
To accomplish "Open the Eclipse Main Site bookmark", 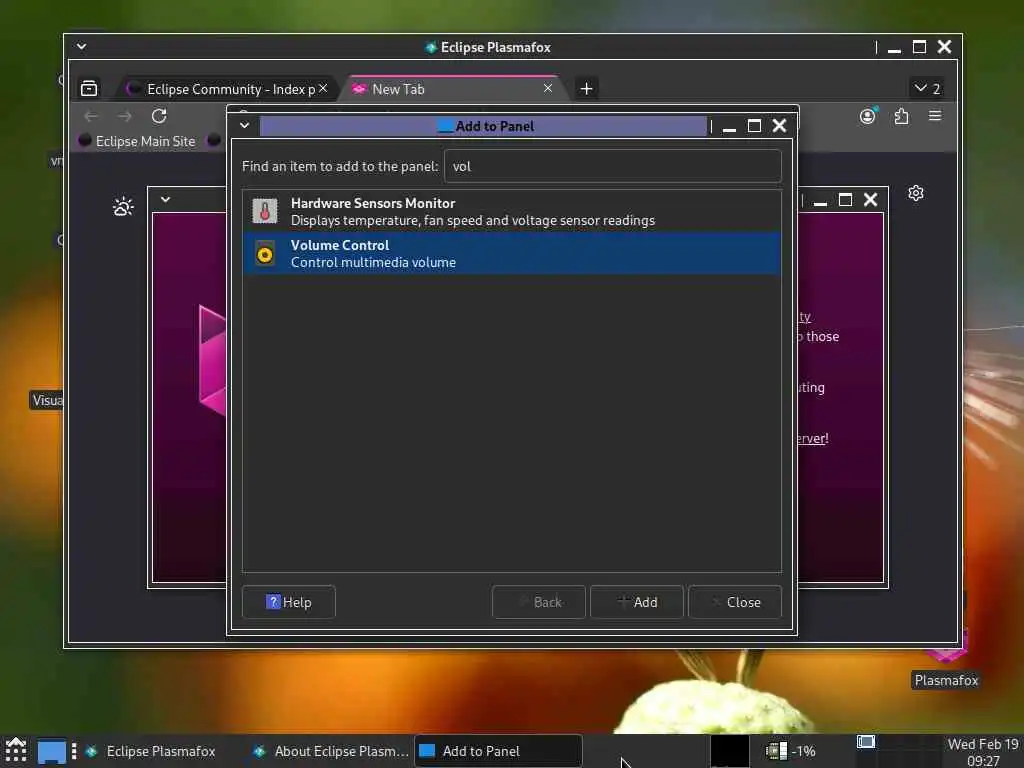I will click(x=138, y=141).
